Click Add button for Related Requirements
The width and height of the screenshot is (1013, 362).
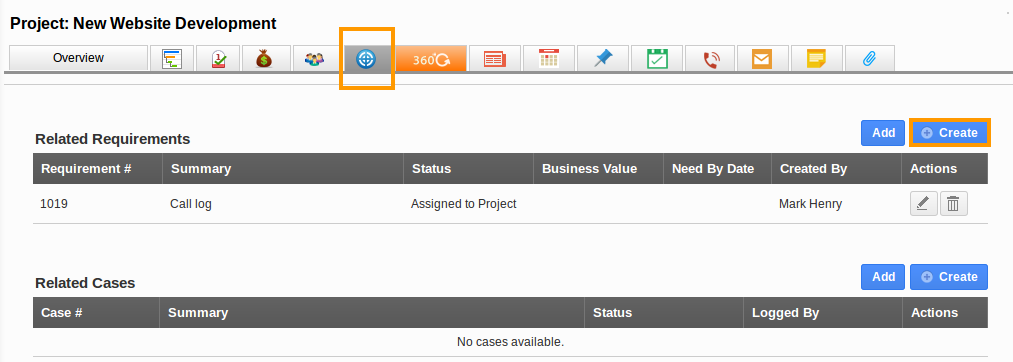[x=883, y=133]
